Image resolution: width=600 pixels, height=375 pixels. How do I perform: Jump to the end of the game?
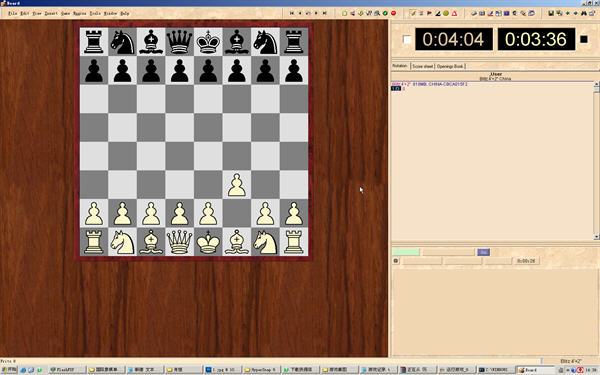click(x=324, y=13)
